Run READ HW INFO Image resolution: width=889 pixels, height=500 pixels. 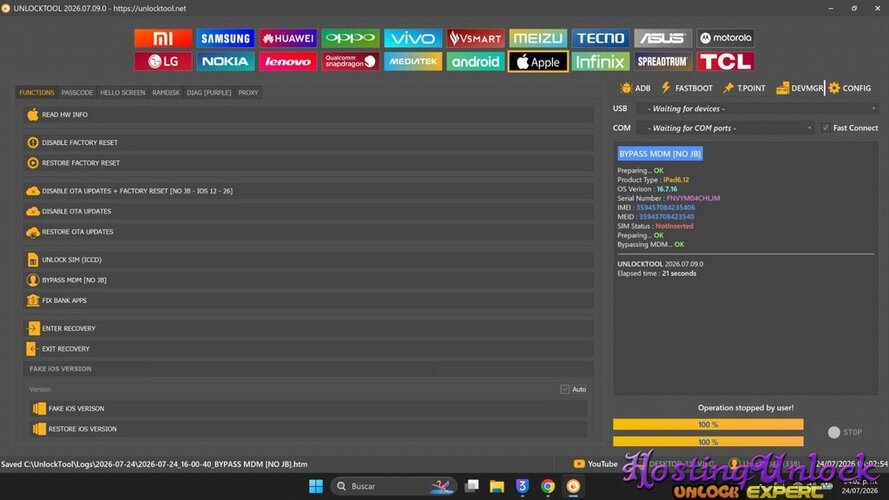(308, 115)
